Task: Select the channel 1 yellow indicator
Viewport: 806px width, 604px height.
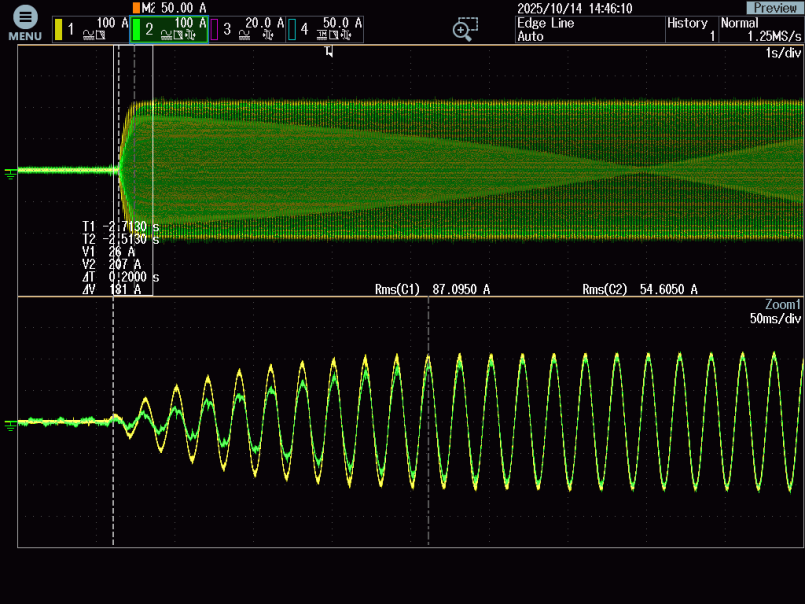Action: coord(60,30)
